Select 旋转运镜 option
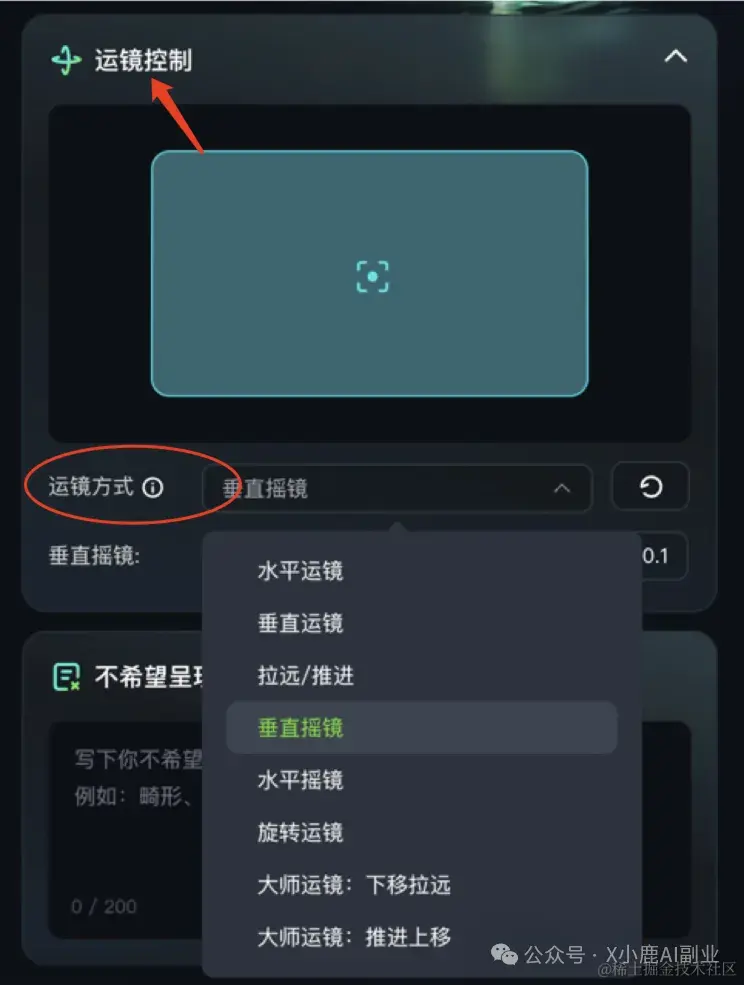Screen dimensions: 744x985 [300, 832]
